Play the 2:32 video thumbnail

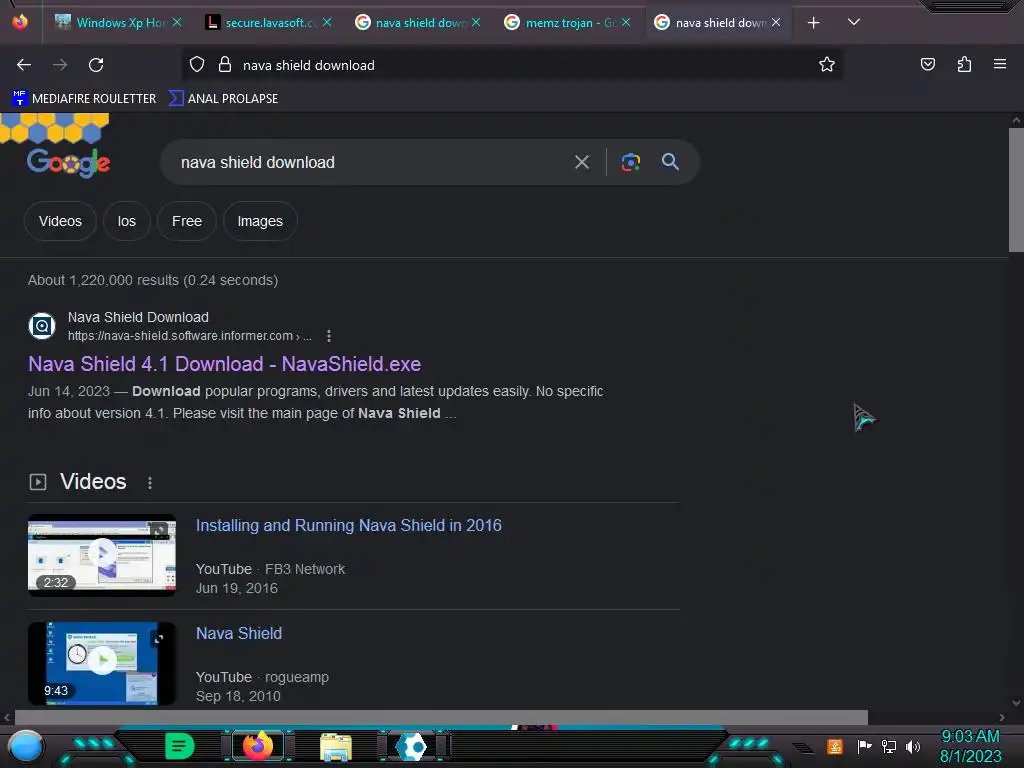[x=102, y=555]
